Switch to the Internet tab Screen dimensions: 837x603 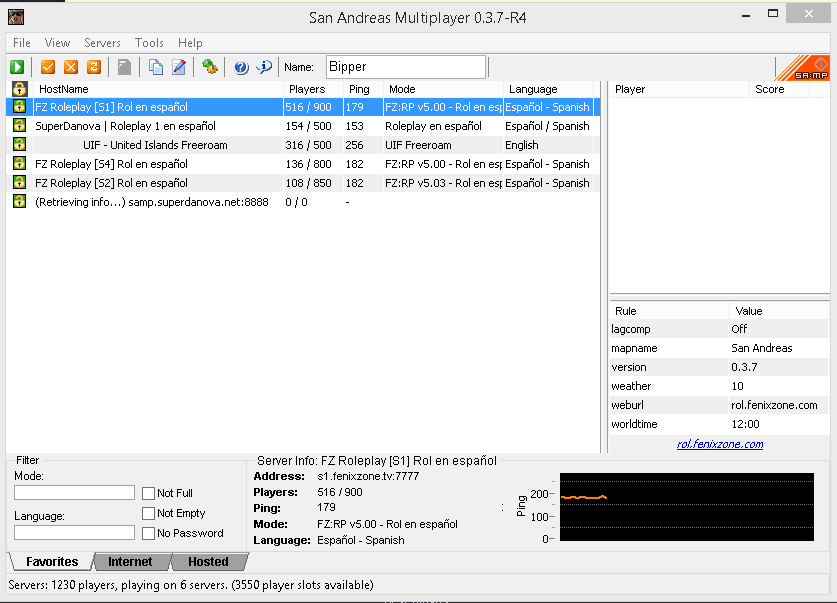[130, 562]
